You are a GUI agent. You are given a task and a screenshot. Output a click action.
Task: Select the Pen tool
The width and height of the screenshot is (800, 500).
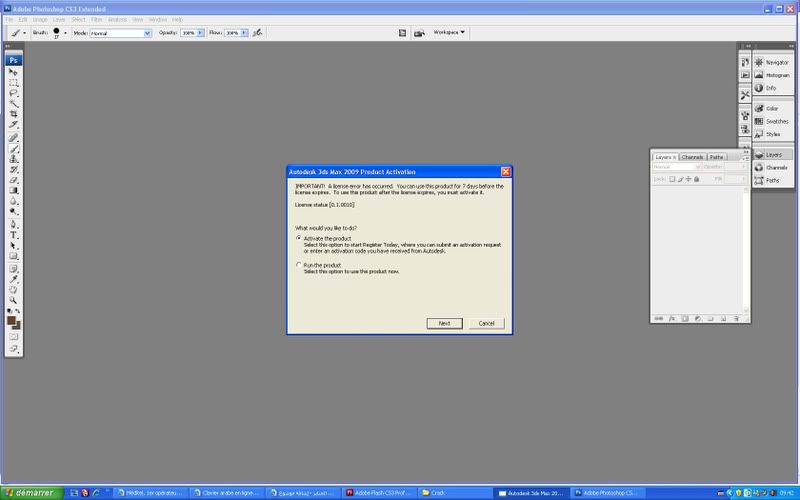click(14, 224)
